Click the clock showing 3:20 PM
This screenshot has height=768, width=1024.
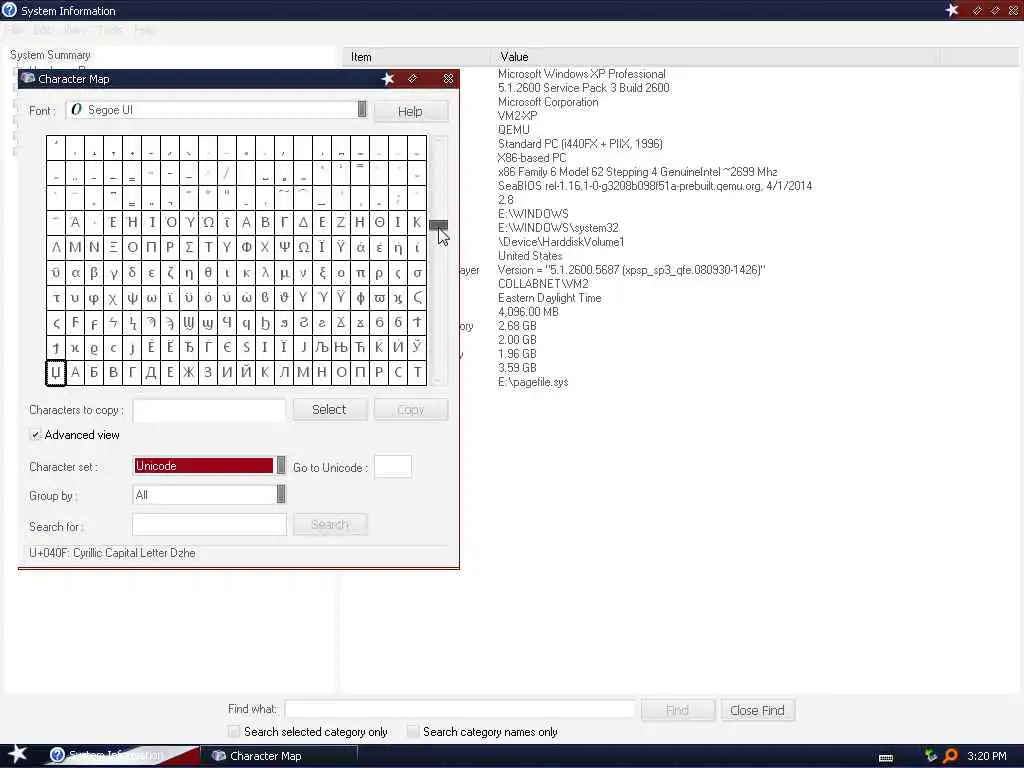[x=987, y=756]
